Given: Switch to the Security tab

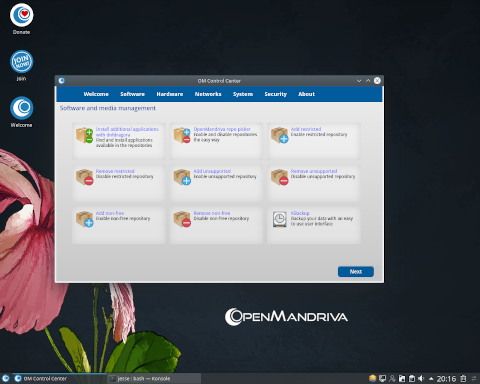Looking at the screenshot, I should [275, 94].
